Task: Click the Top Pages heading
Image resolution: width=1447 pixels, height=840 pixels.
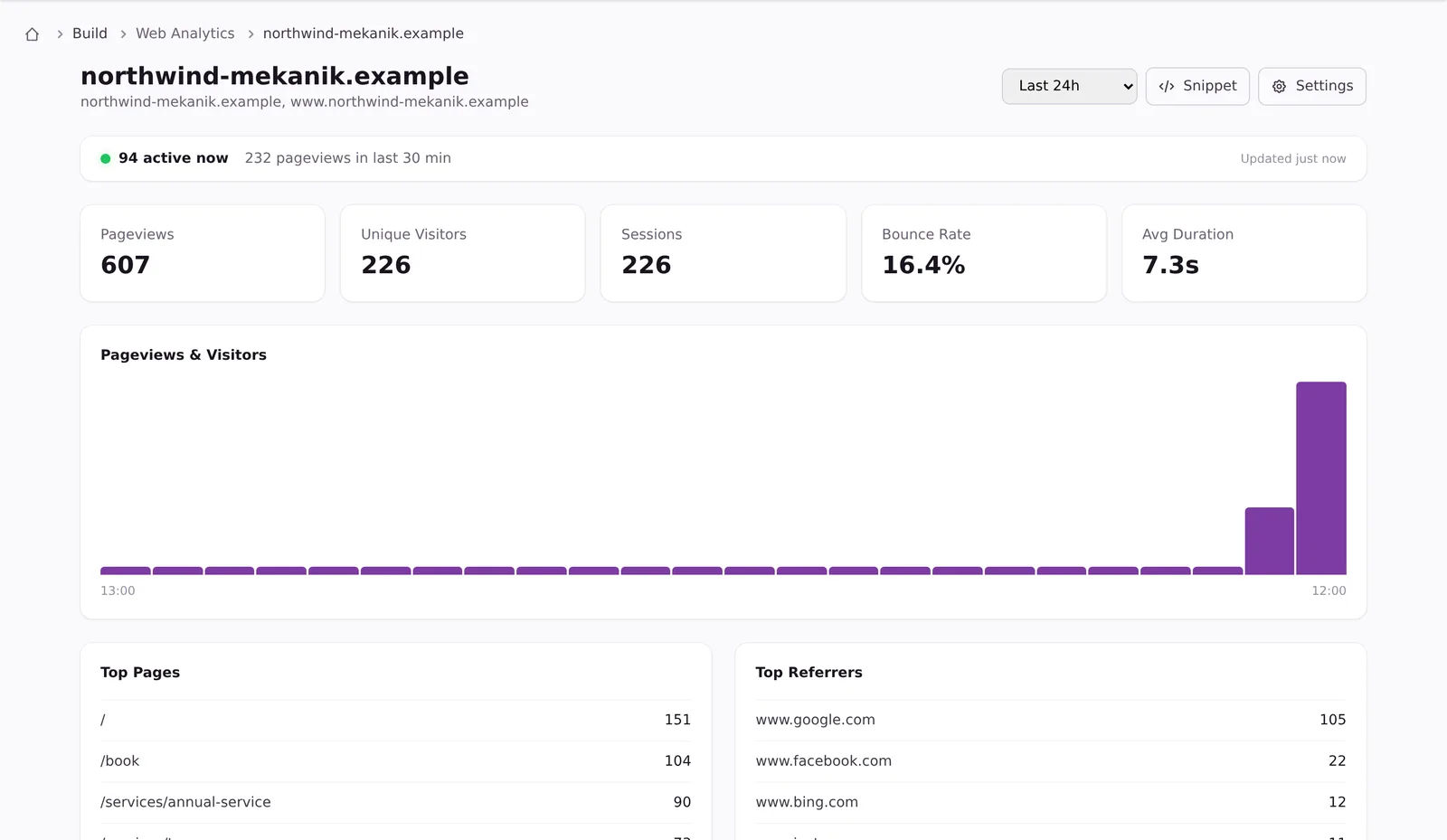Action: (x=140, y=672)
